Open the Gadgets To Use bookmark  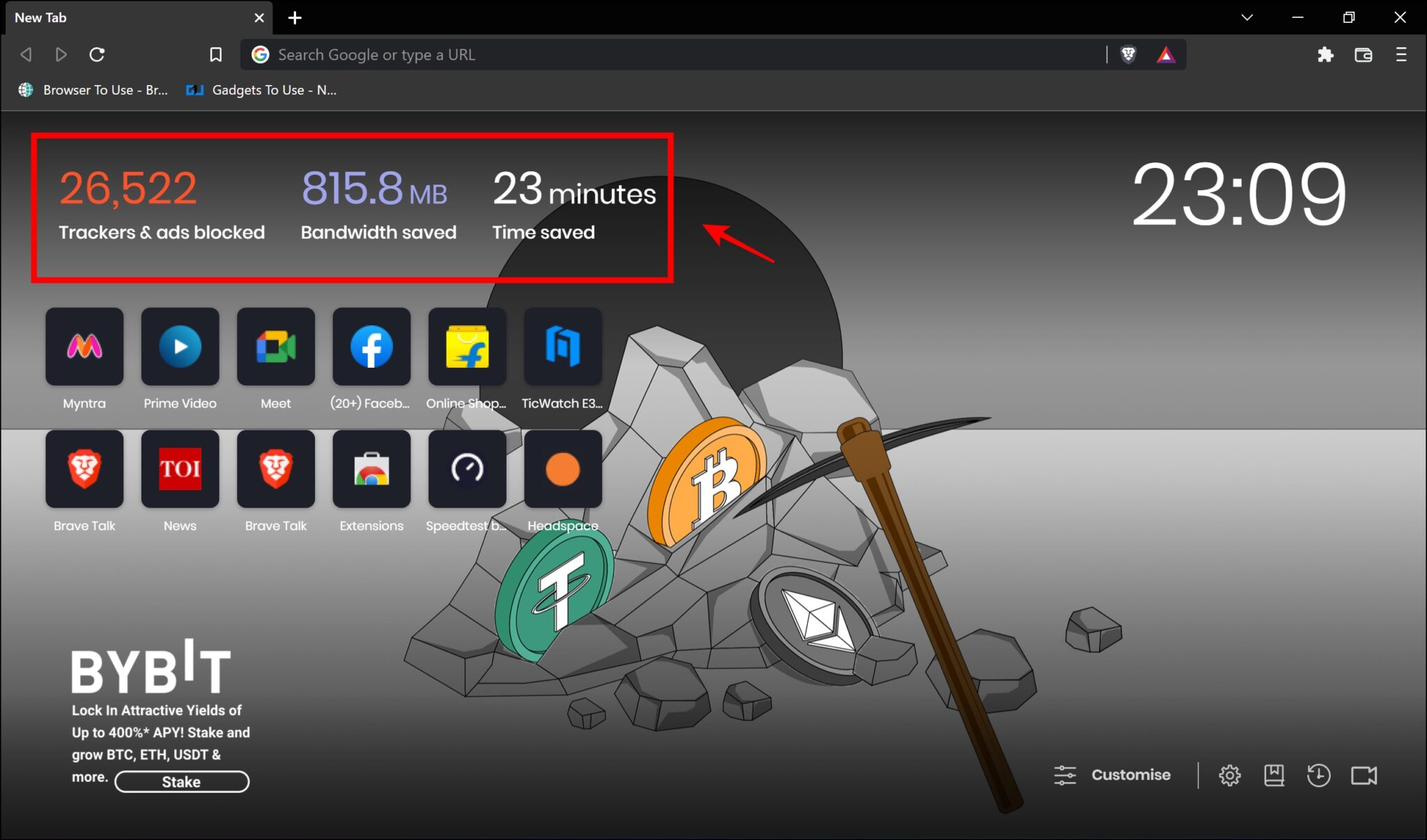(x=261, y=90)
